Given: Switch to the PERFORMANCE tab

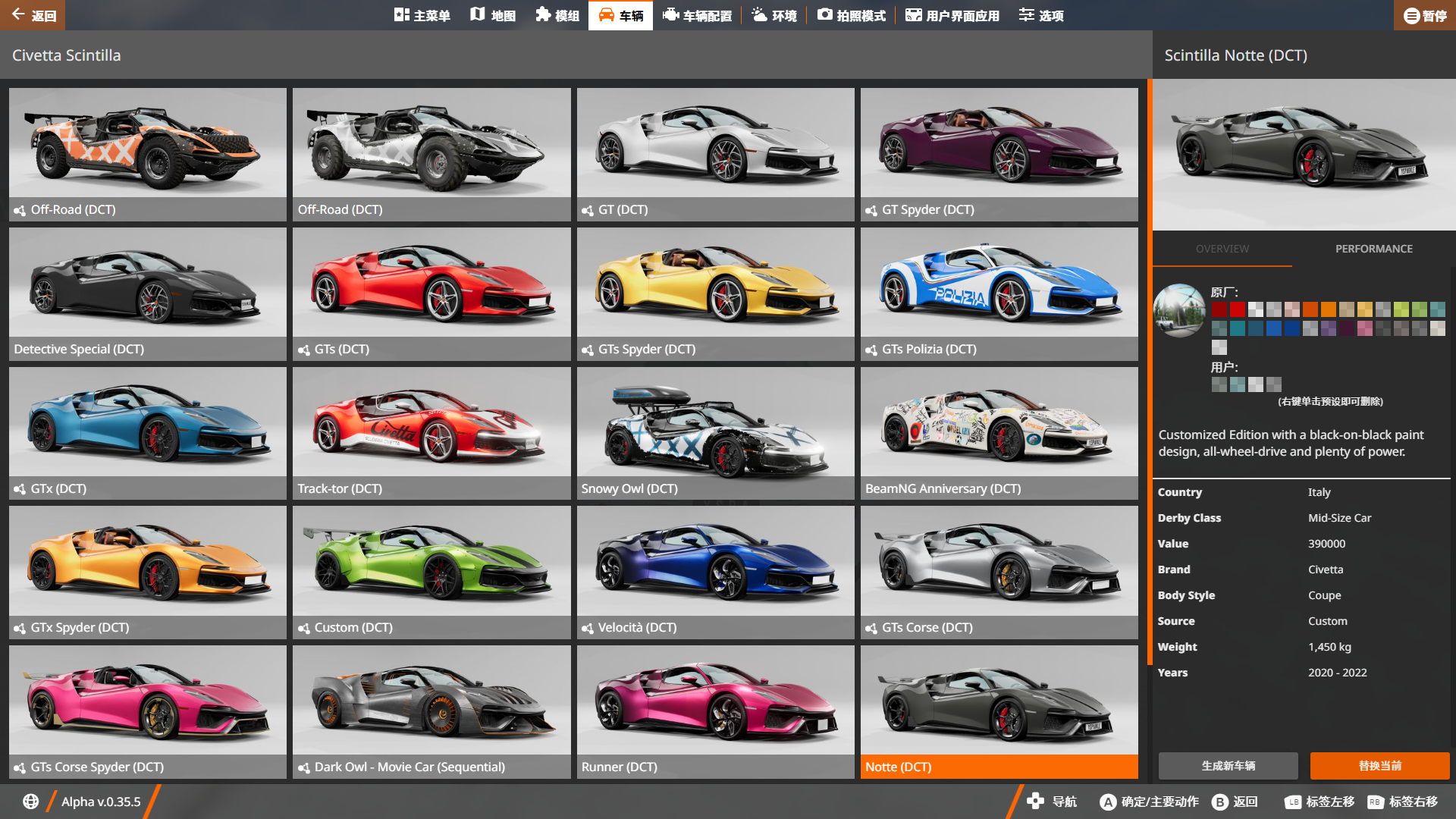Looking at the screenshot, I should pyautogui.click(x=1374, y=249).
